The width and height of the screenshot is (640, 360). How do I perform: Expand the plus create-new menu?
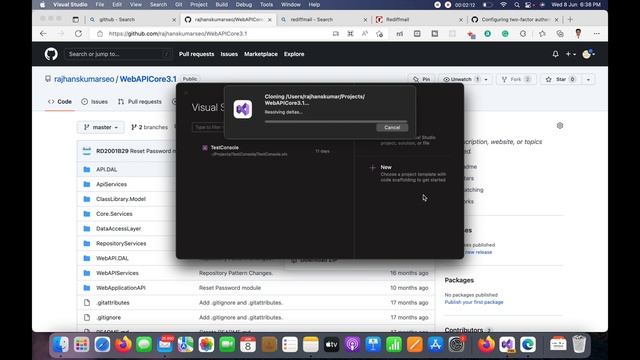click(570, 54)
